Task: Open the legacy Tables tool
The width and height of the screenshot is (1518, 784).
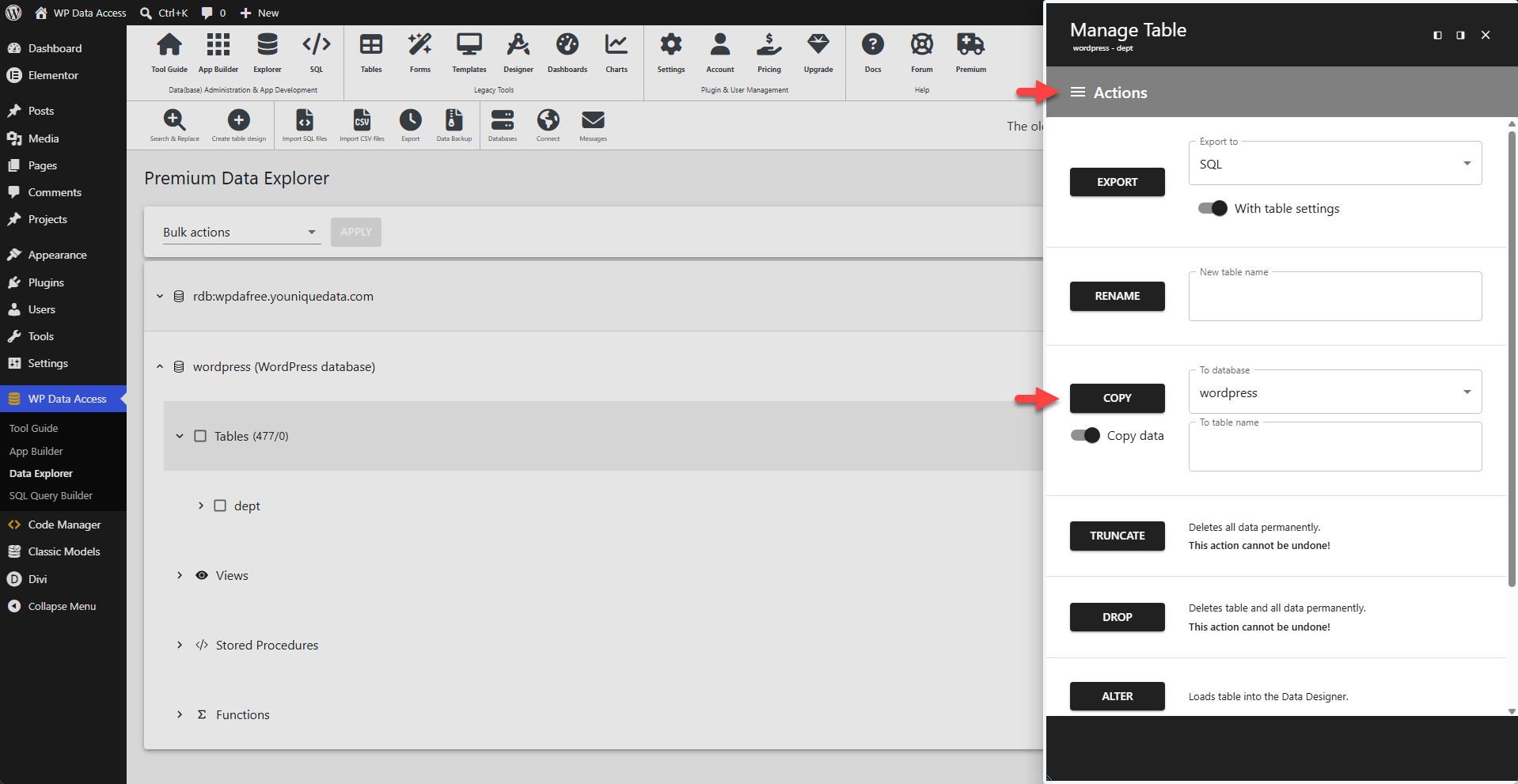Action: [x=371, y=45]
